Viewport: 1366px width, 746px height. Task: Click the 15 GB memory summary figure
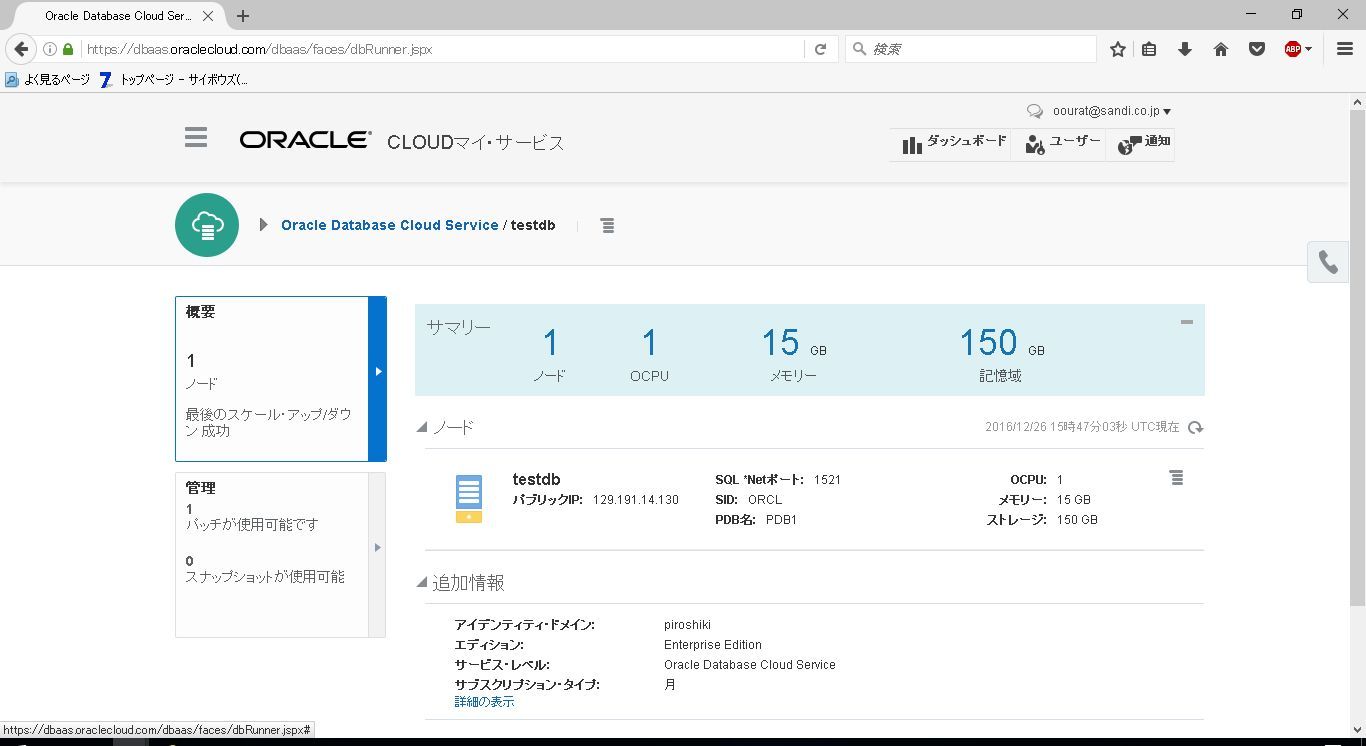pyautogui.click(x=794, y=343)
